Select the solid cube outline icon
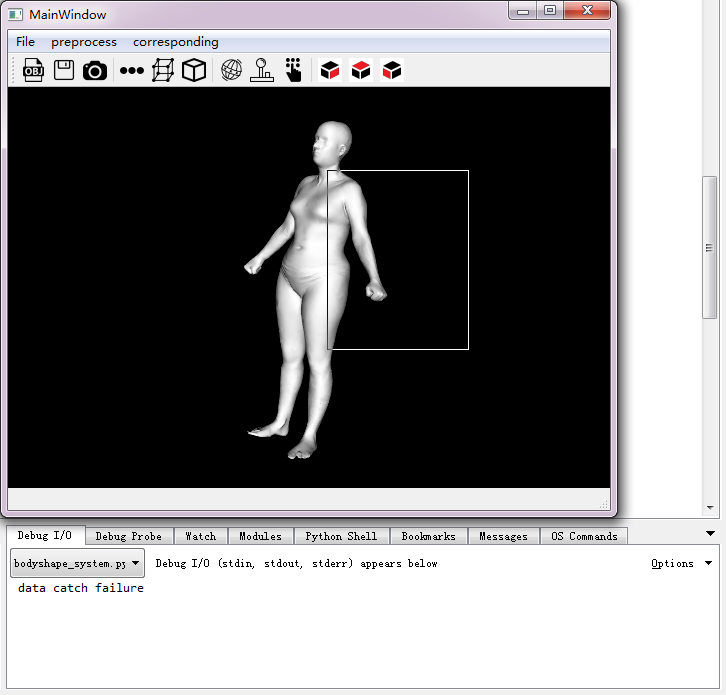Image resolution: width=726 pixels, height=695 pixels. pyautogui.click(x=193, y=70)
